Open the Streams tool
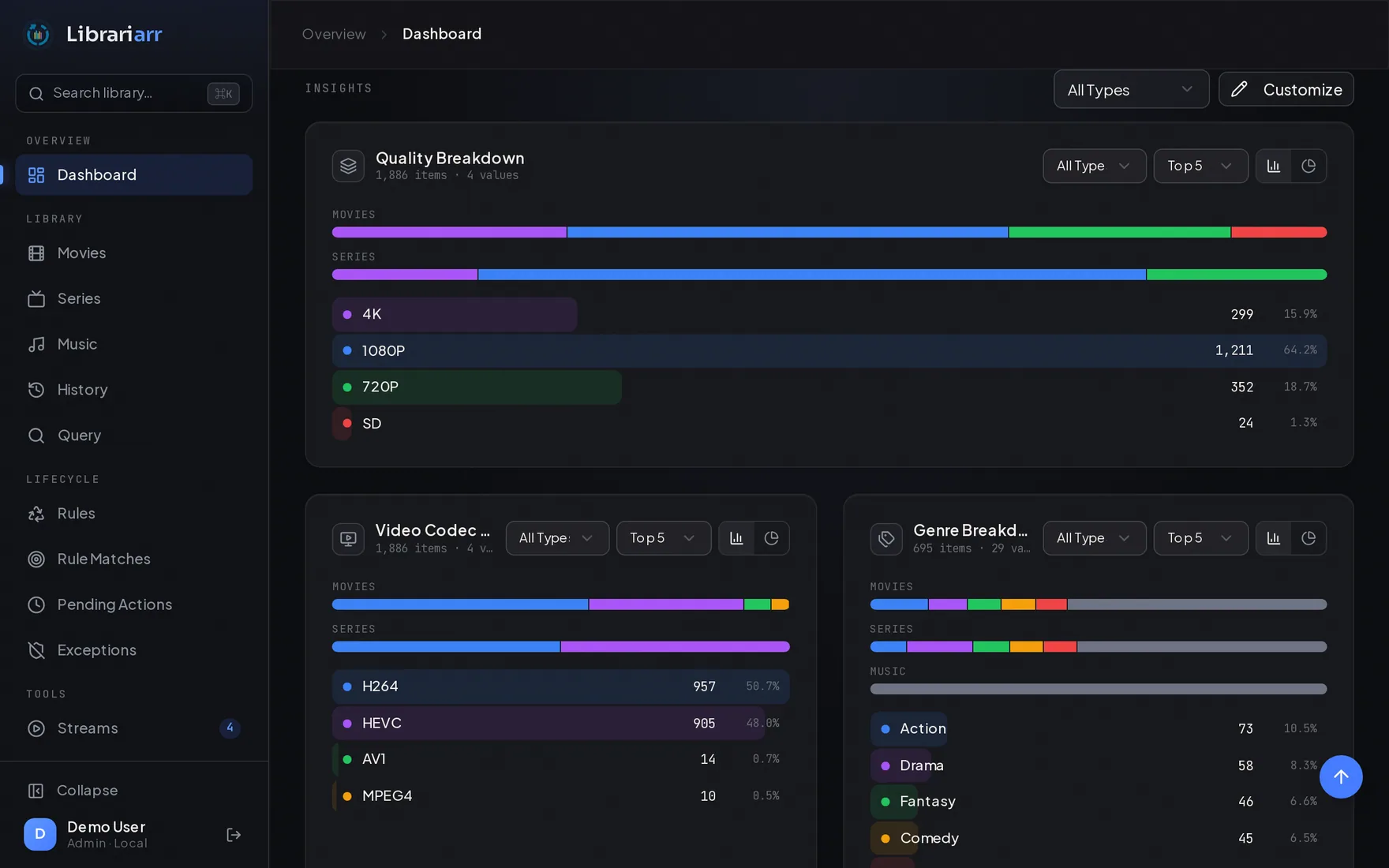The image size is (1389, 868). pos(134,728)
